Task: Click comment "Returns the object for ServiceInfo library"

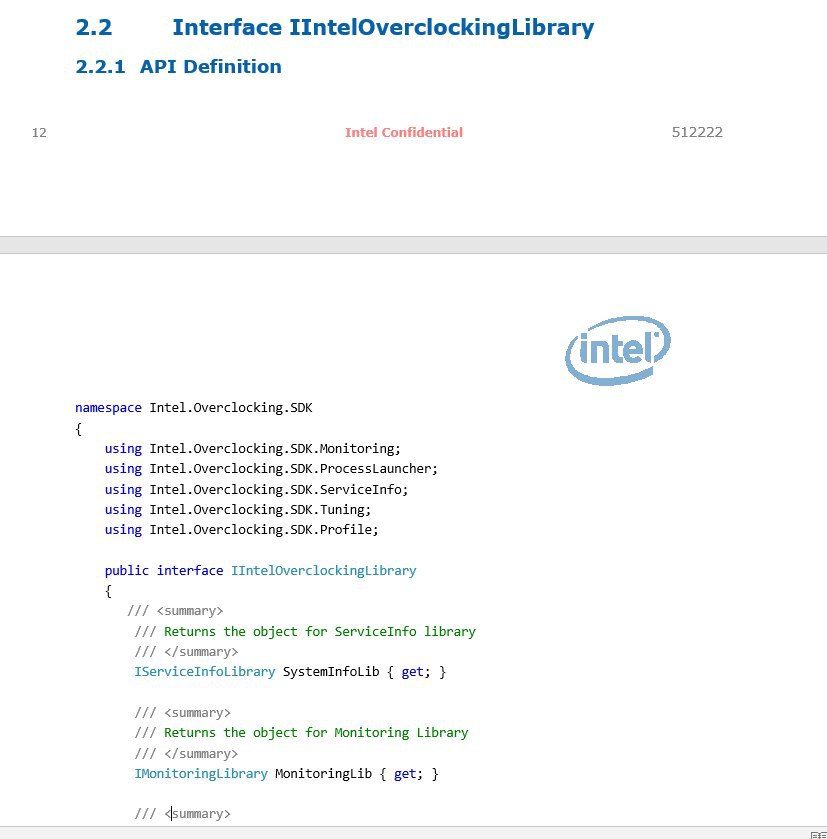Action: point(319,631)
